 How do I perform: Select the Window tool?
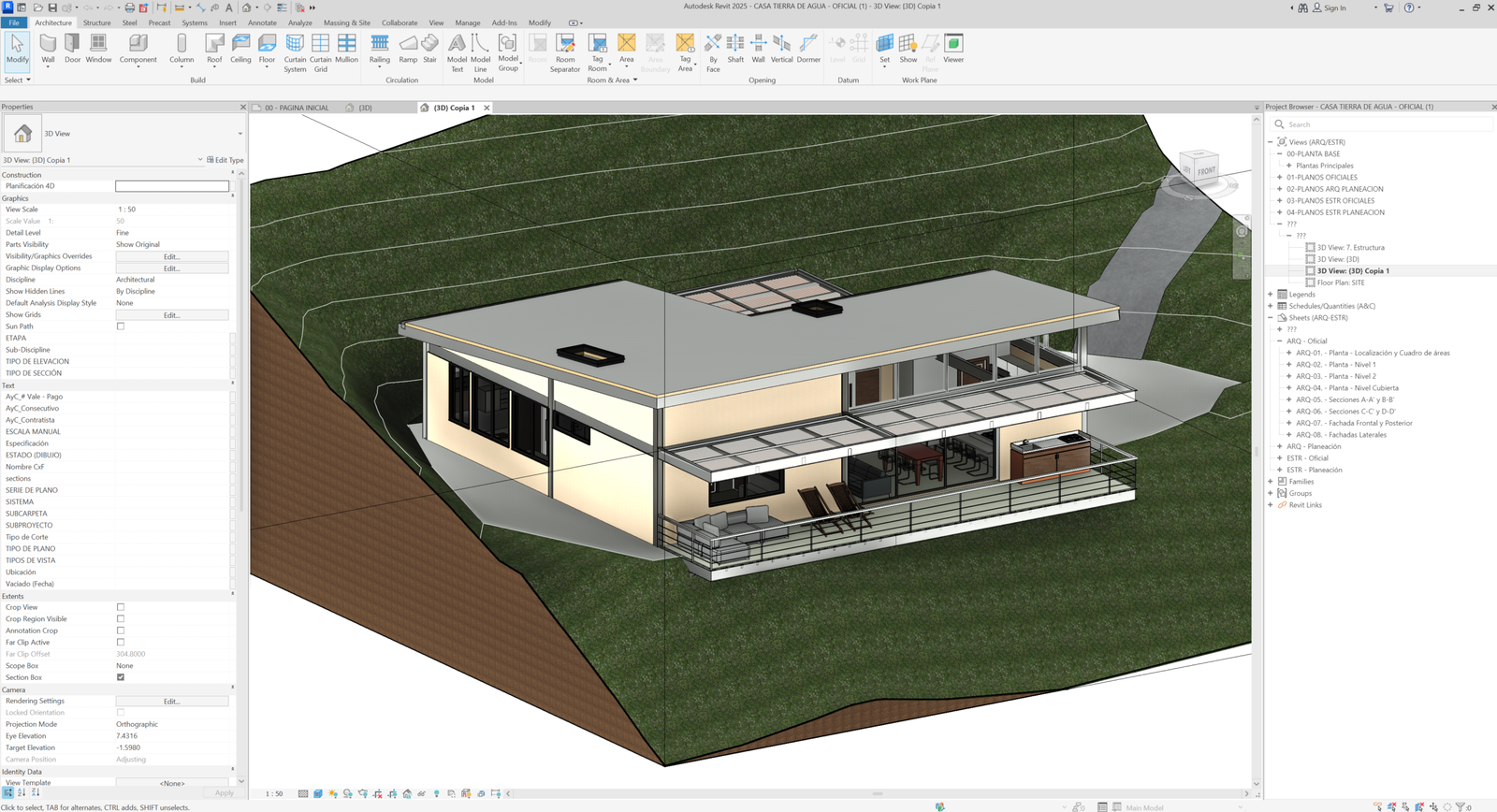click(x=98, y=50)
